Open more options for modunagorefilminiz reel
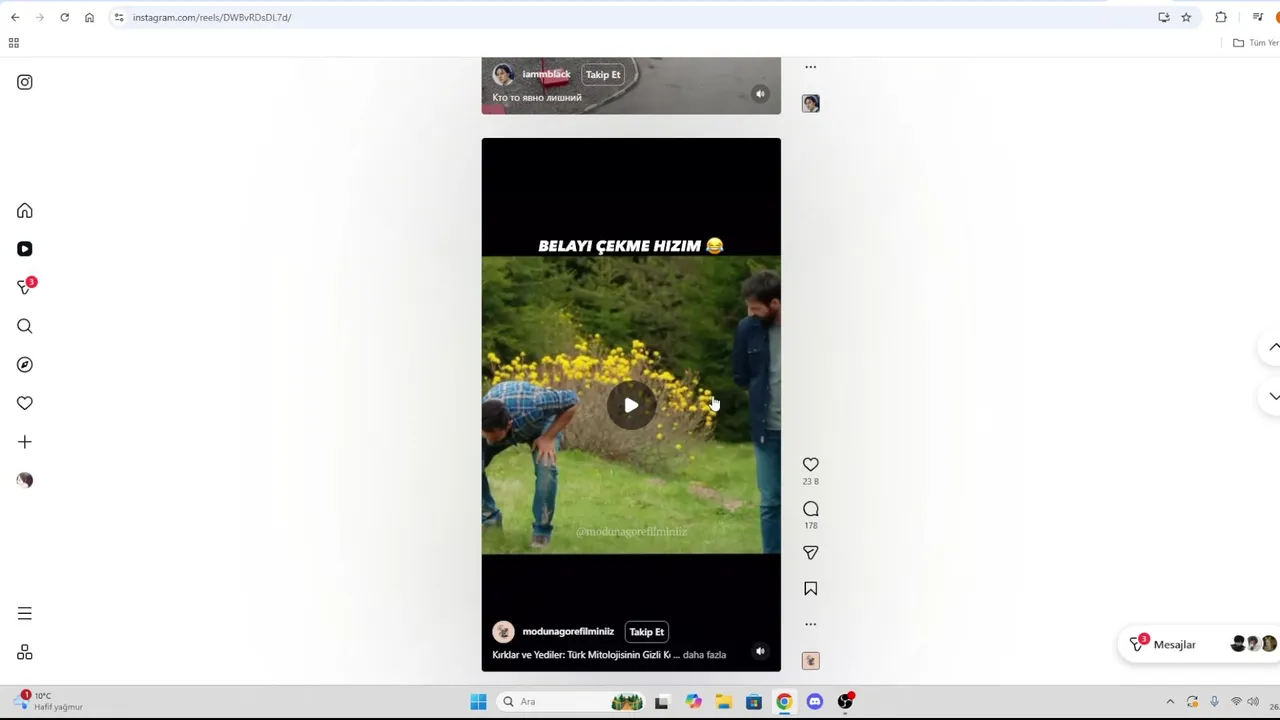Image resolution: width=1280 pixels, height=720 pixels. (811, 624)
